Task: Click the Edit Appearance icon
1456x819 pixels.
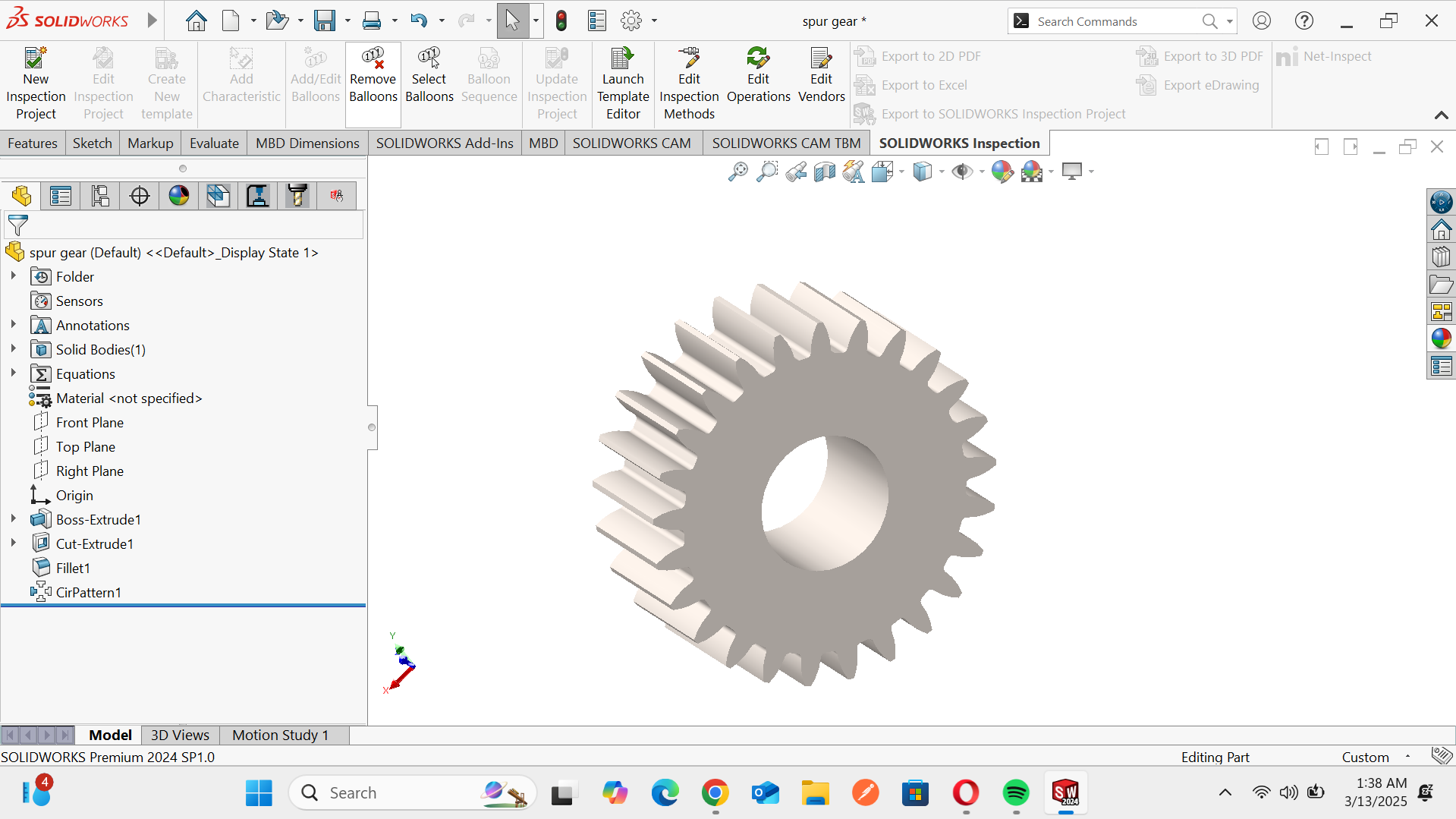Action: click(1002, 172)
